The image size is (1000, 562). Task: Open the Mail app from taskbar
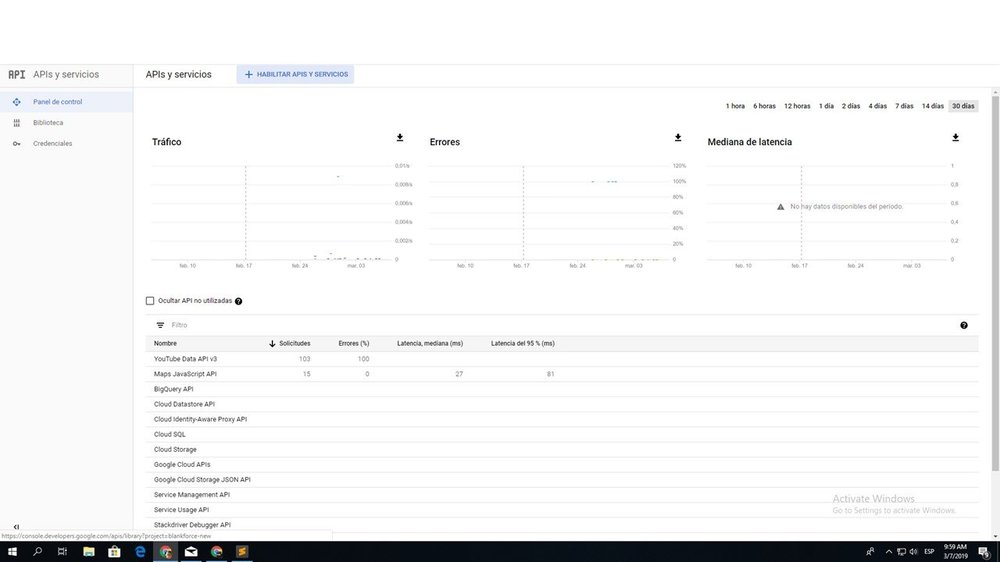coord(191,552)
